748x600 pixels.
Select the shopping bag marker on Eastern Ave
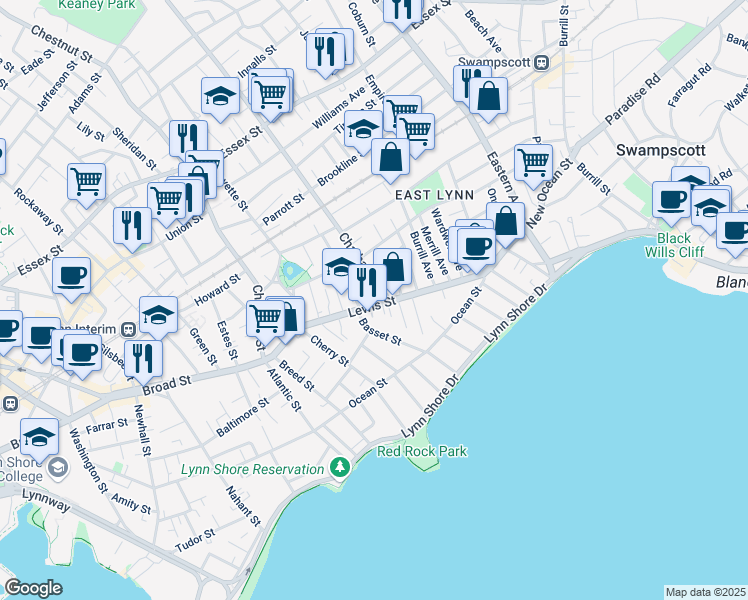(x=506, y=224)
